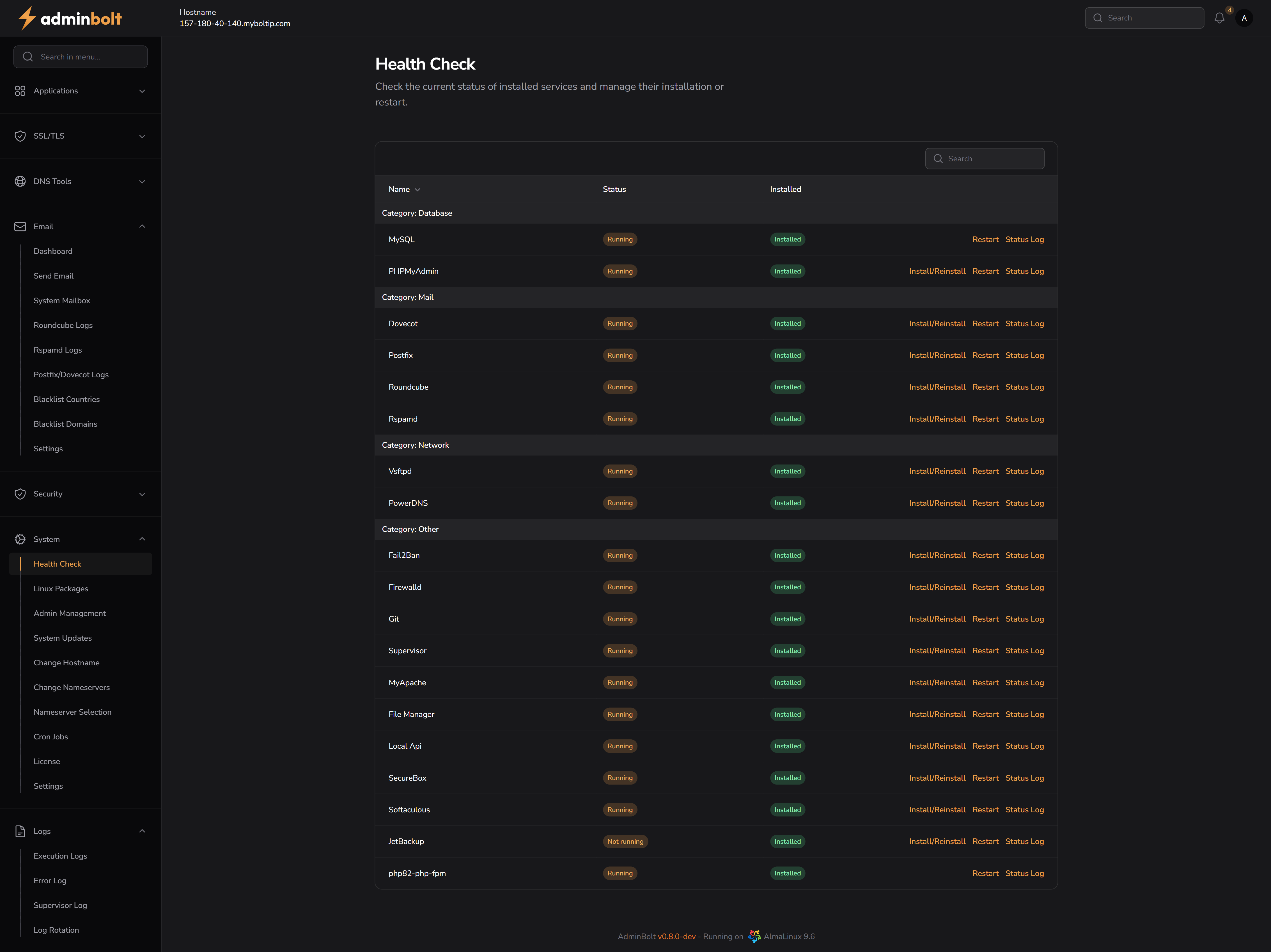
Task: Select the Applications grid icon
Action: 20,91
